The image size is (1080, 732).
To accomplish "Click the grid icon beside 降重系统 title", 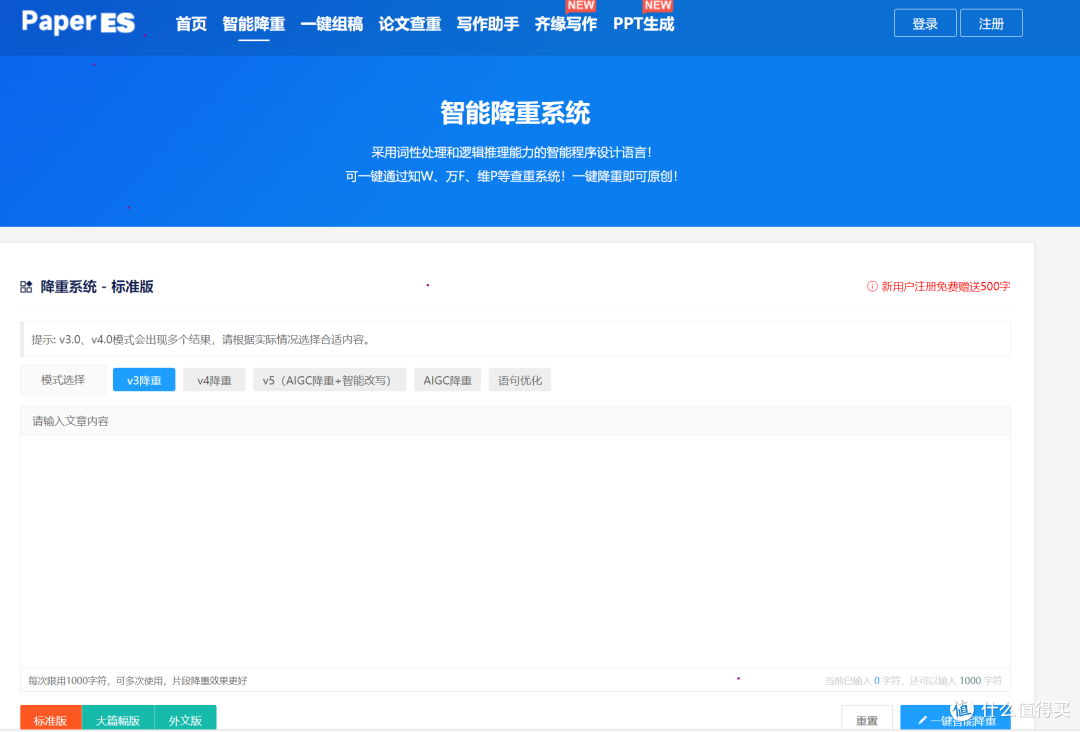I will pyautogui.click(x=26, y=286).
